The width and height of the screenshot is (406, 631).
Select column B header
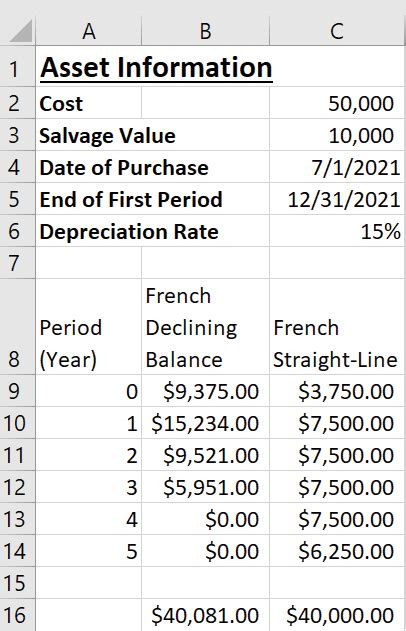(205, 31)
